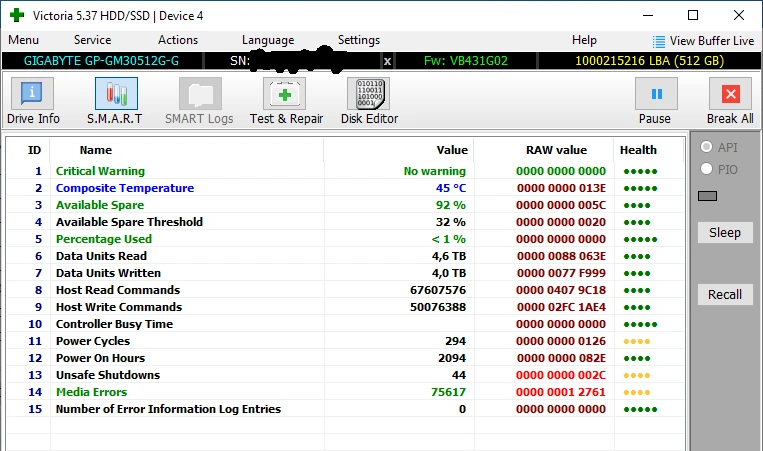The width and height of the screenshot is (763, 451).
Task: Click the SN: serial number field
Action: 292,61
